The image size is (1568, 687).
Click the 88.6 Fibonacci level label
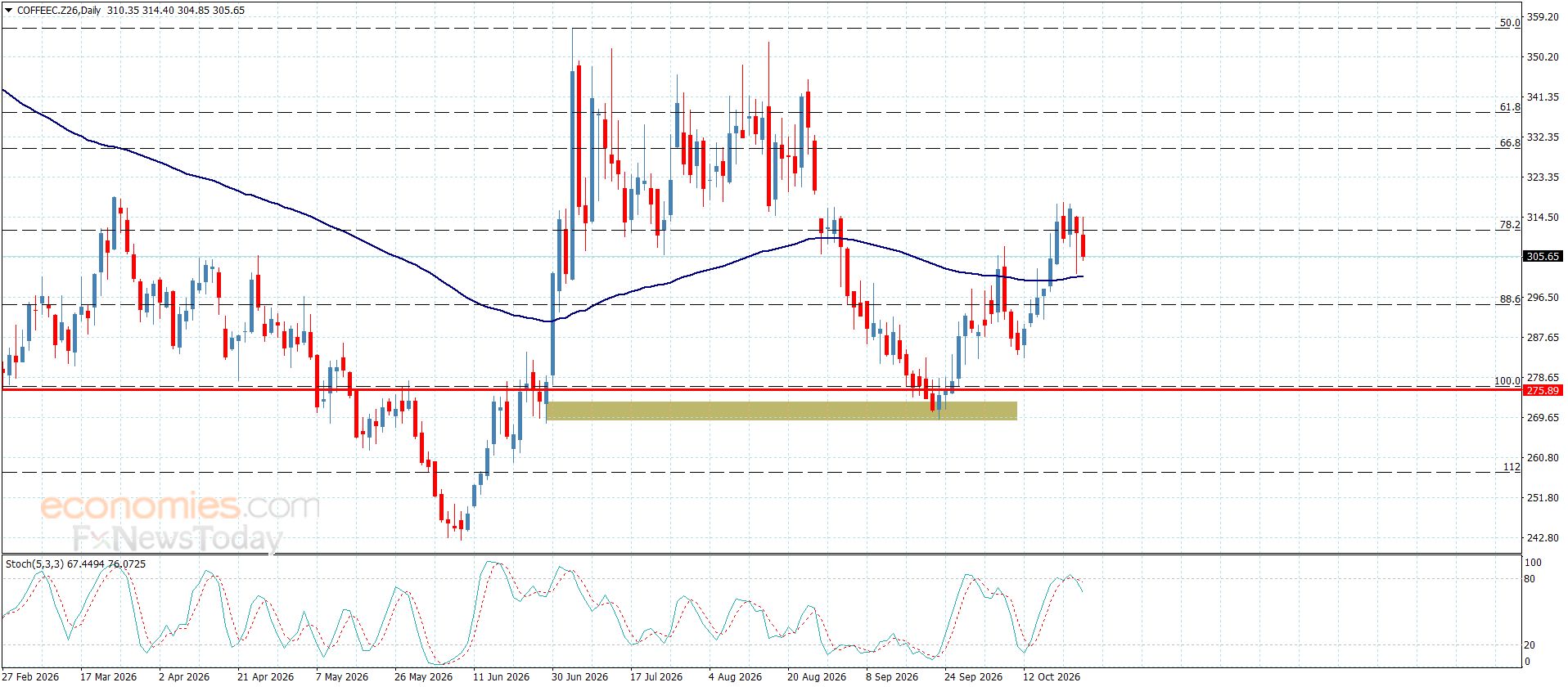(1510, 299)
